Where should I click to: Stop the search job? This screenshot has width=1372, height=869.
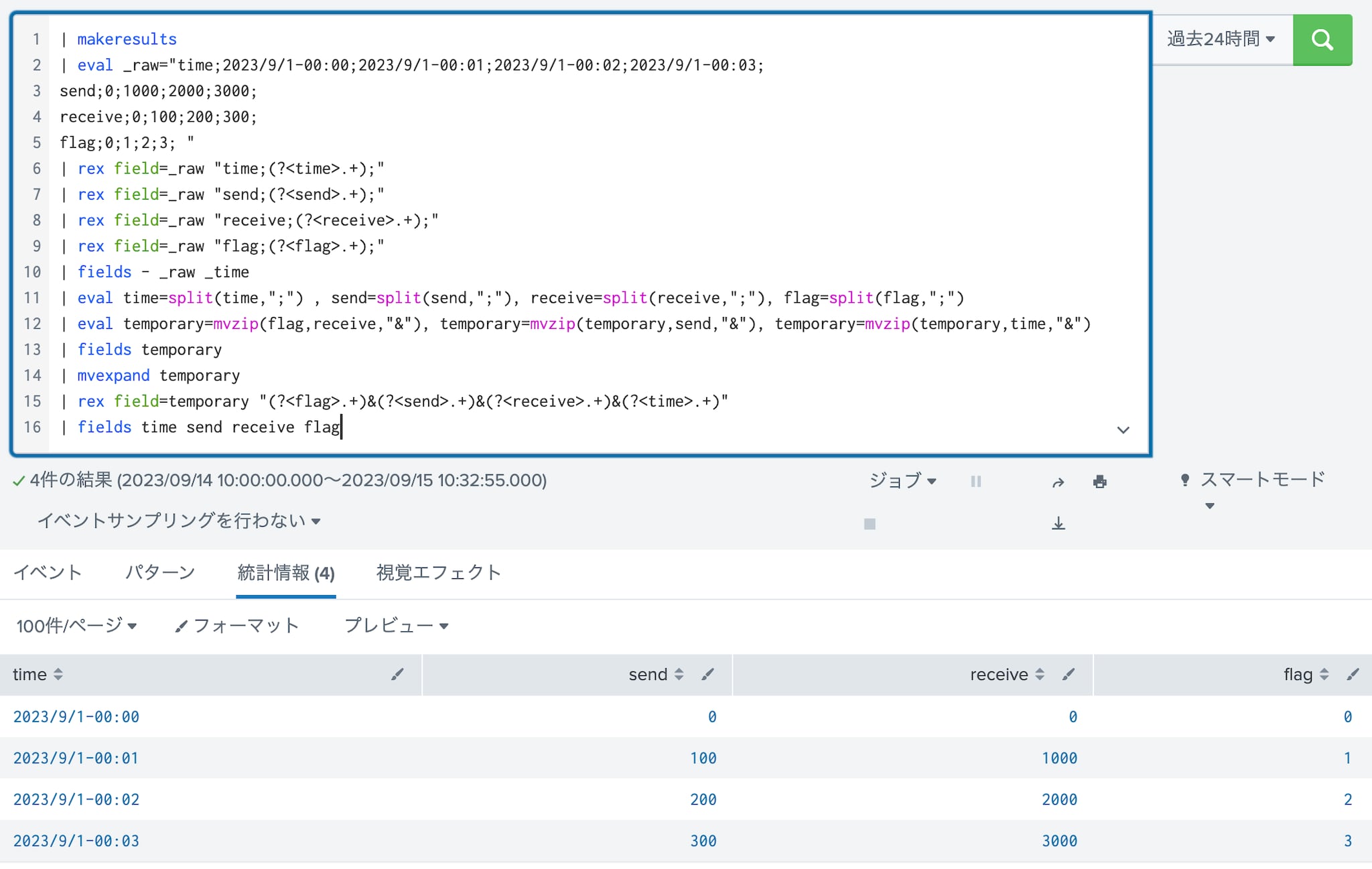pyautogui.click(x=870, y=524)
